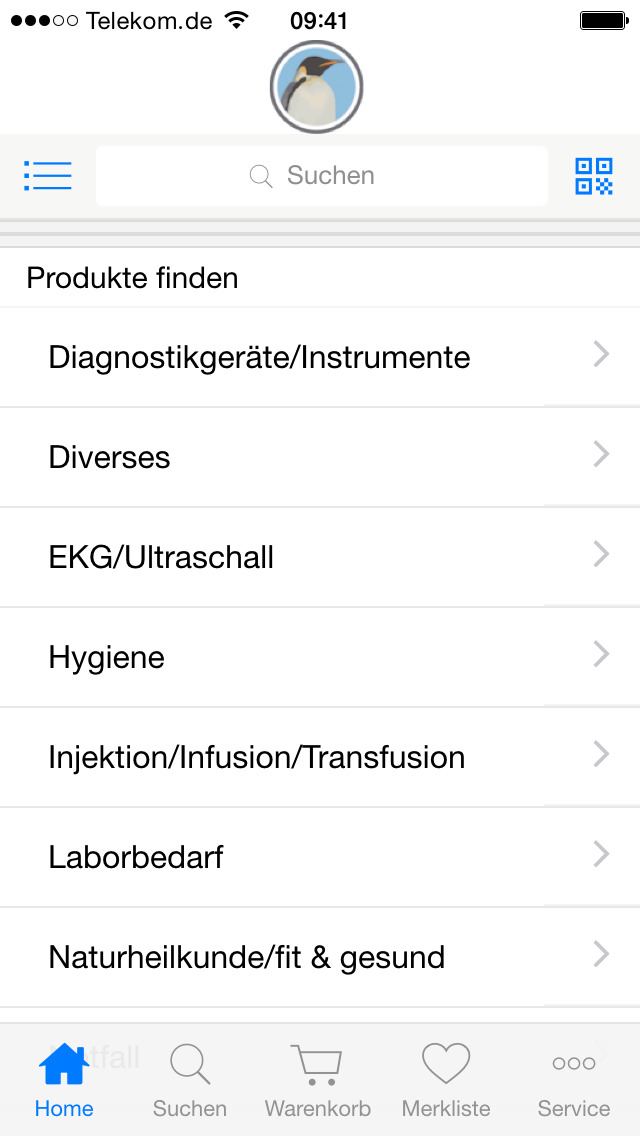The height and width of the screenshot is (1136, 640).
Task: Switch to the Suchen tab
Action: click(190, 1078)
